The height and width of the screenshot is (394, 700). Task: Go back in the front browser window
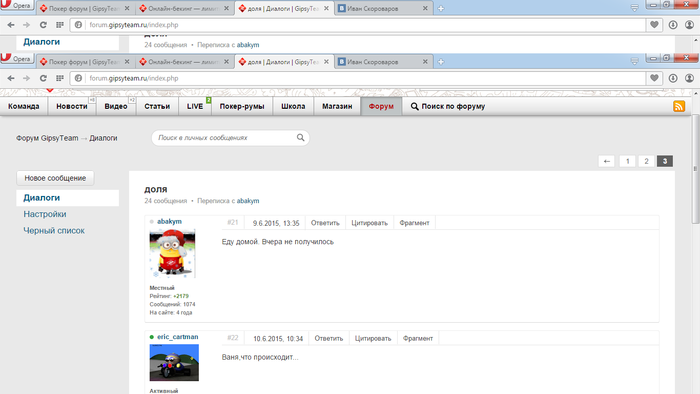11,78
